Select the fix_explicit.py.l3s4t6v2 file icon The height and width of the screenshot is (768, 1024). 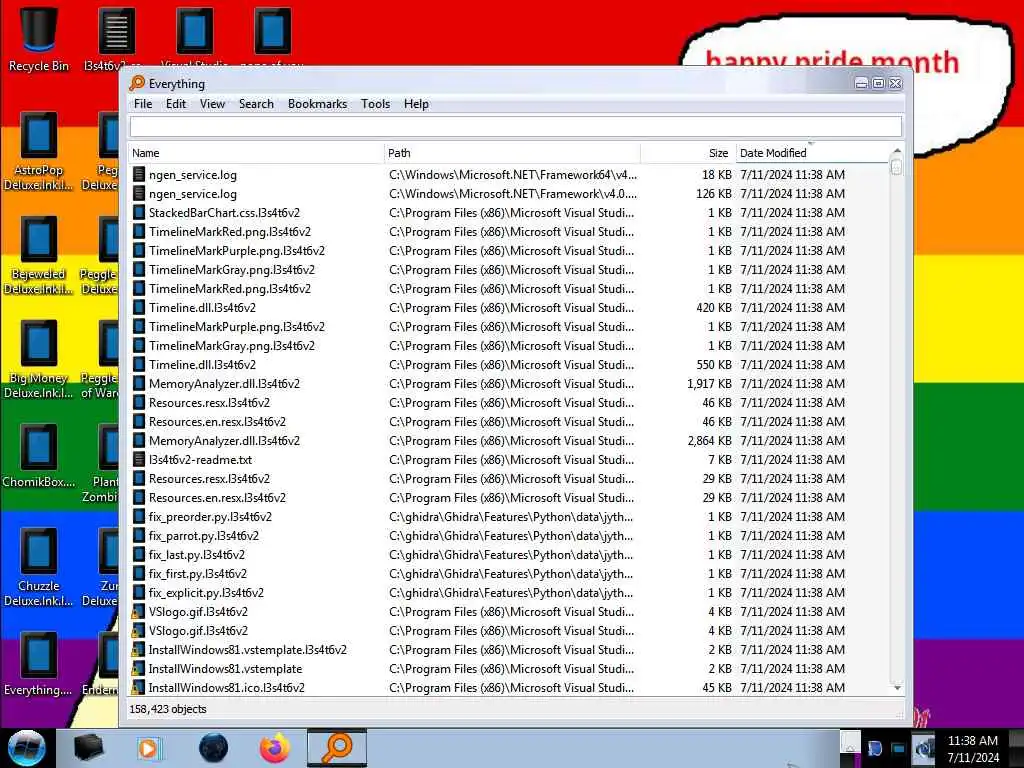pyautogui.click(x=138, y=592)
